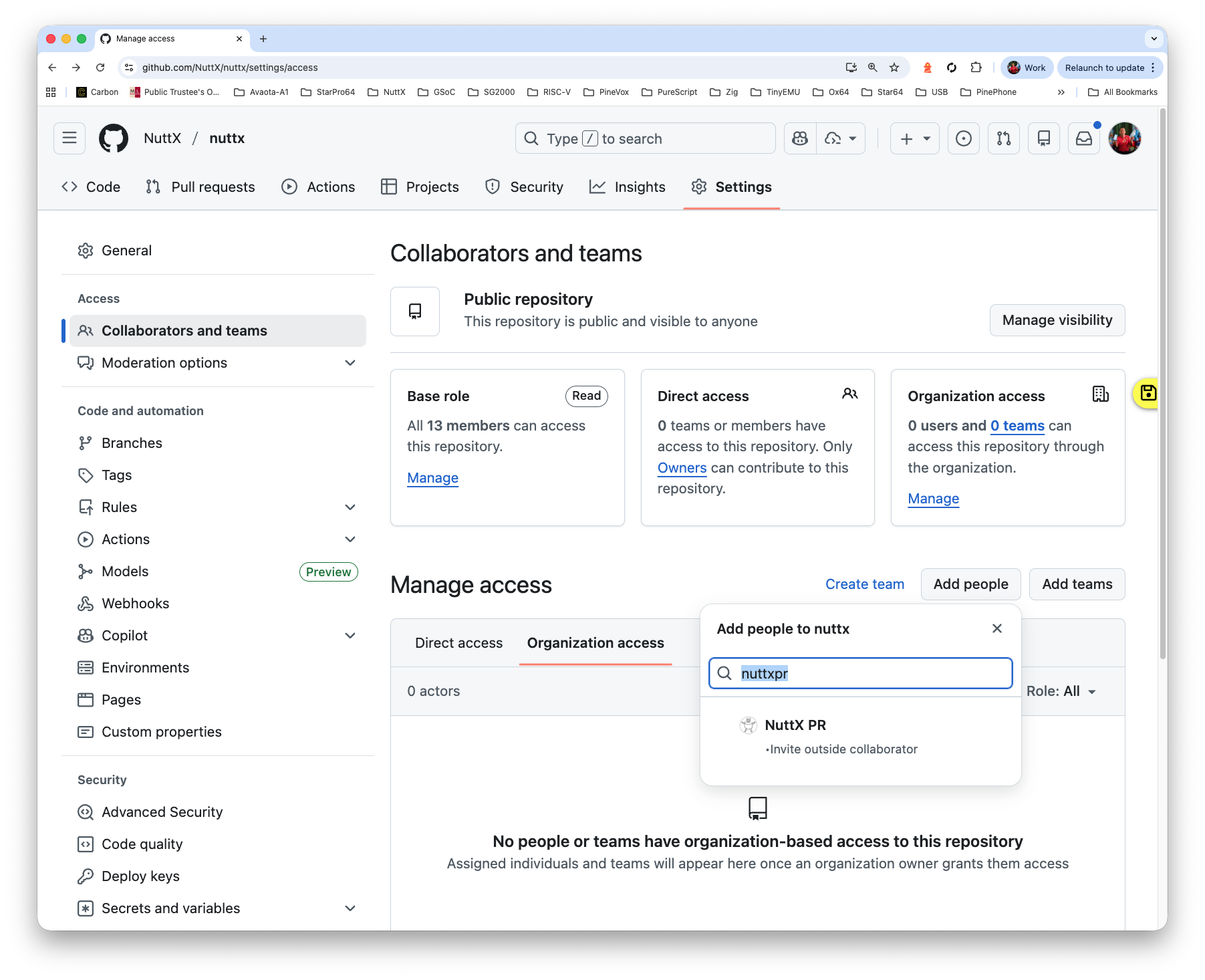1205x980 pixels.
Task: Expand the Rules sidebar section
Action: [x=350, y=507]
